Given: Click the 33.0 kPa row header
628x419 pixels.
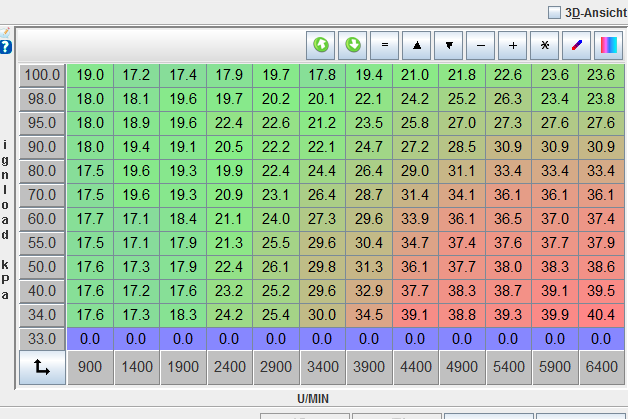Looking at the screenshot, I should (x=43, y=339).
